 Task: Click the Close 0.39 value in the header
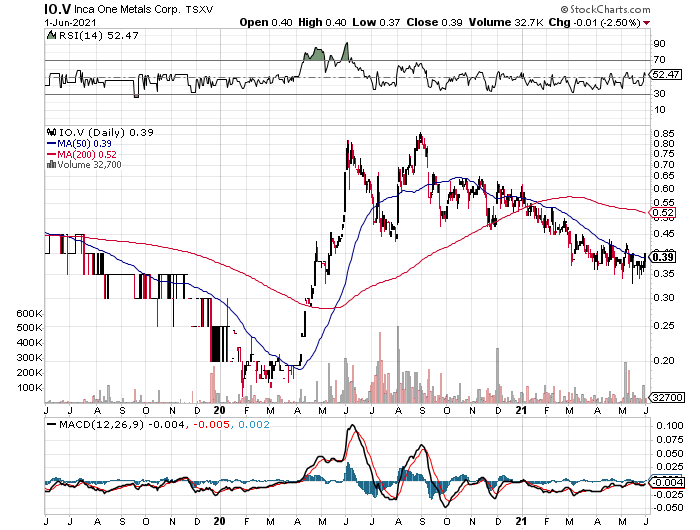[x=434, y=22]
